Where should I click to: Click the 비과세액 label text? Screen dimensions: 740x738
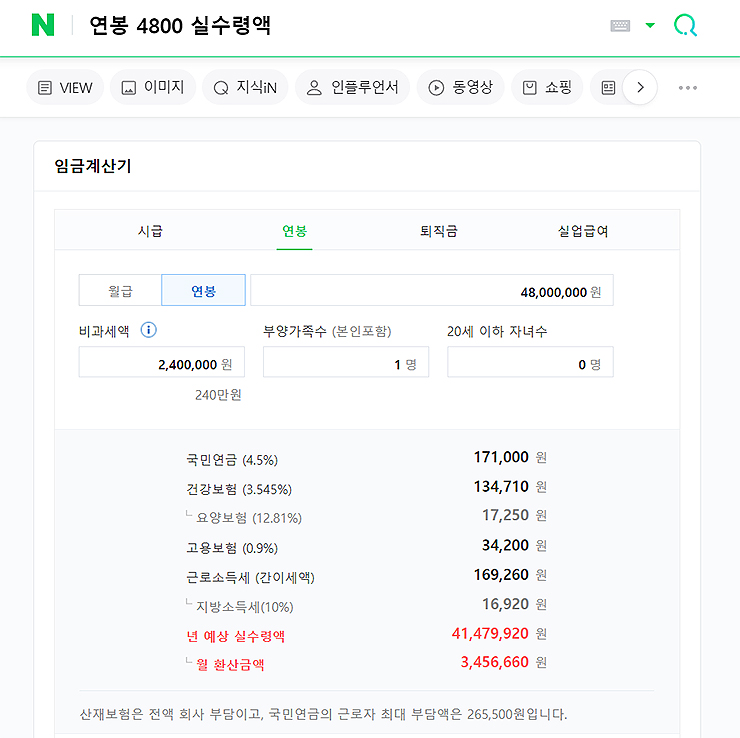click(x=104, y=331)
